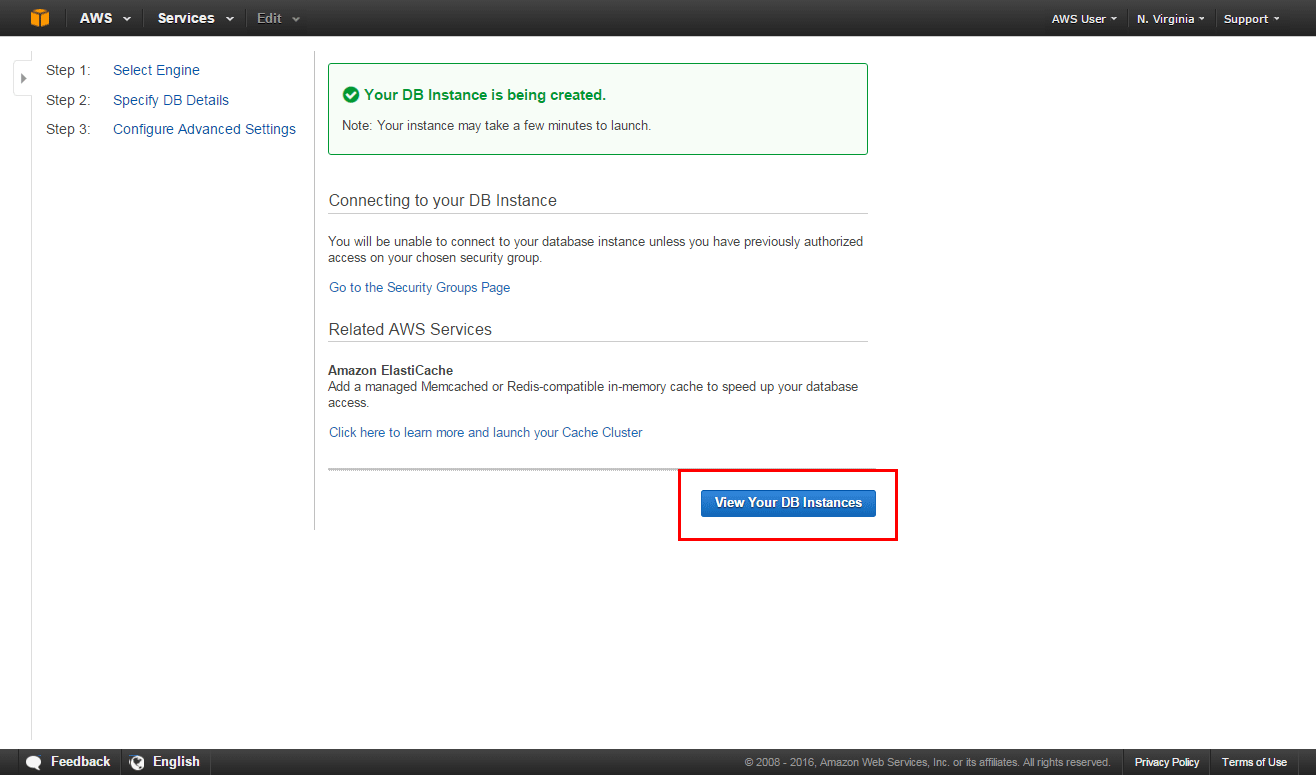Go to the Security Groups Page

tap(419, 287)
